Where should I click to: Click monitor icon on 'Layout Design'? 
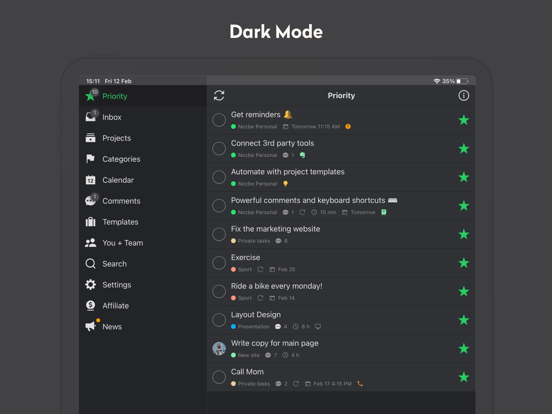(x=318, y=327)
